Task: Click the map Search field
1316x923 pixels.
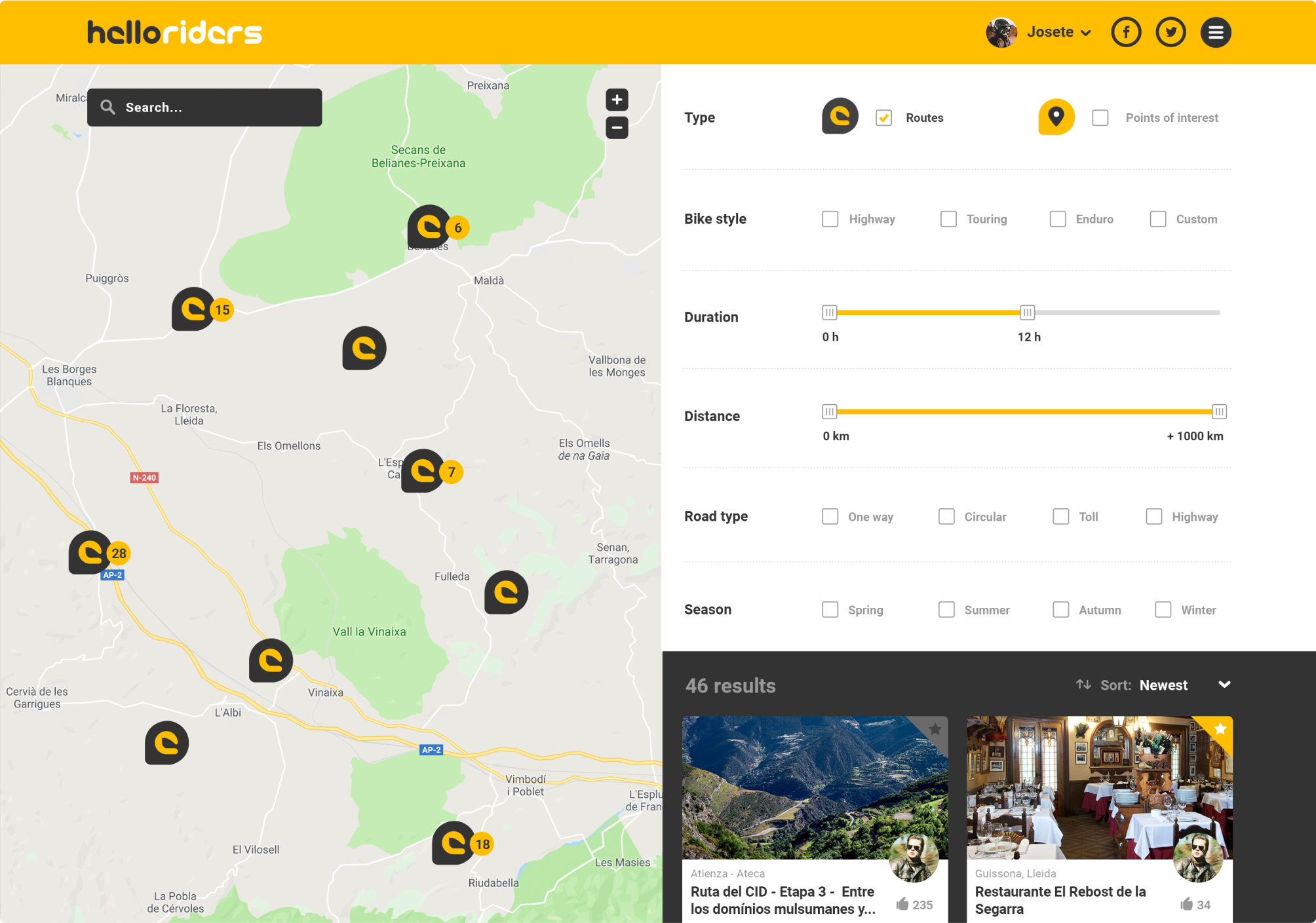Action: tap(204, 107)
